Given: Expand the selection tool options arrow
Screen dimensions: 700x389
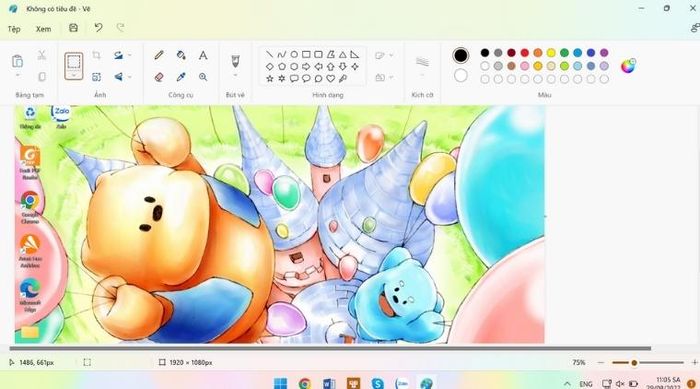Looking at the screenshot, I should [74, 76].
